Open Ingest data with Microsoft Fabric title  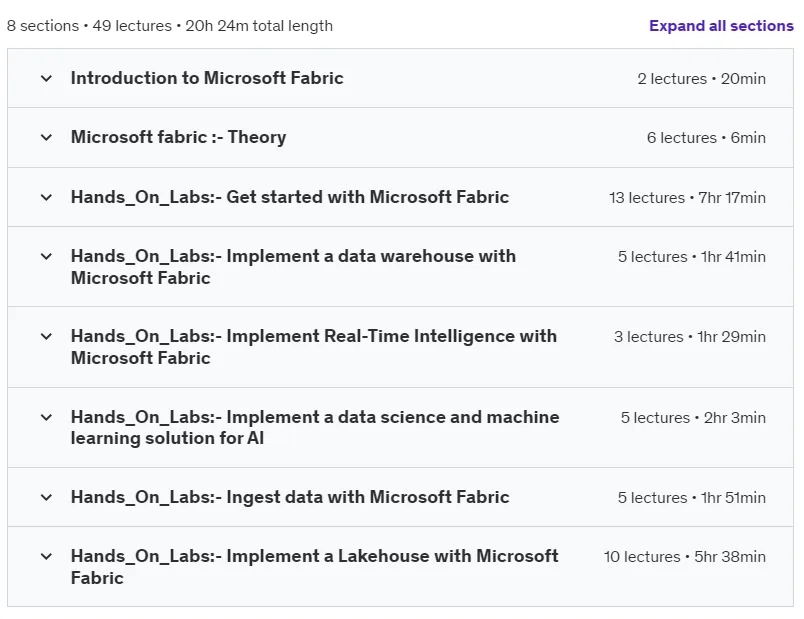coord(290,497)
